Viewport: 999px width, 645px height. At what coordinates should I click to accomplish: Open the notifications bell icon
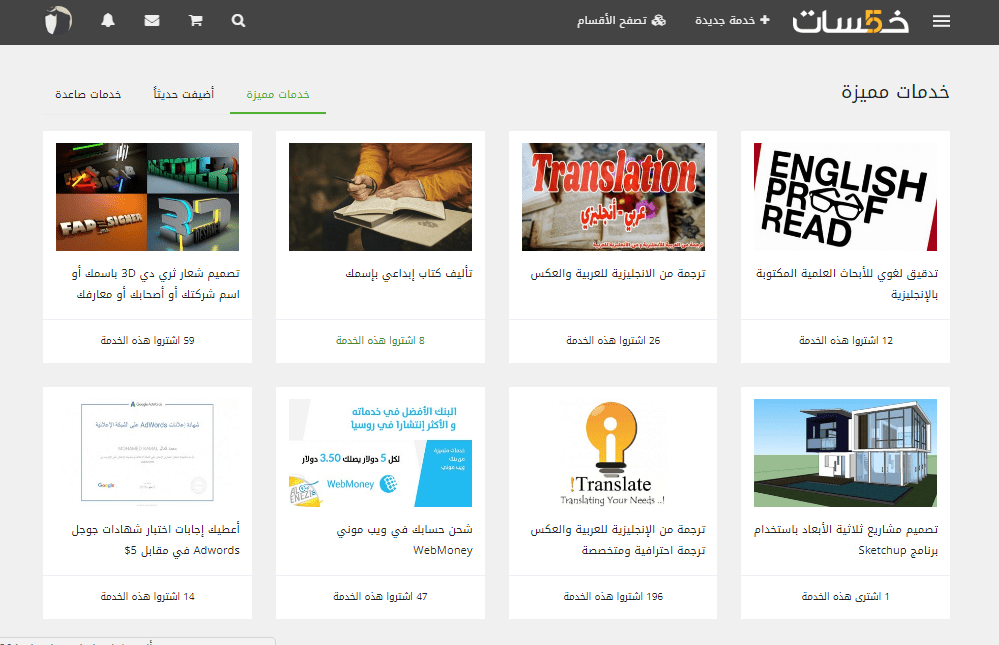[108, 20]
